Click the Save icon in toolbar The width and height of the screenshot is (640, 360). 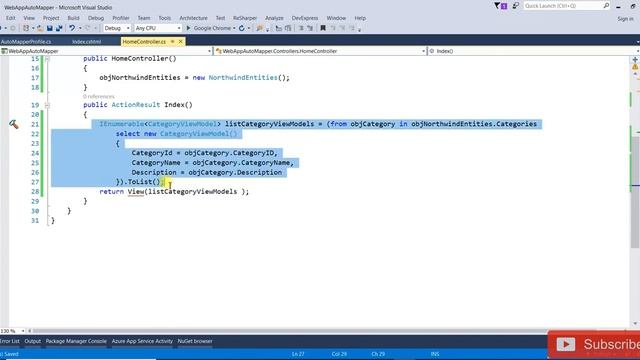49,28
